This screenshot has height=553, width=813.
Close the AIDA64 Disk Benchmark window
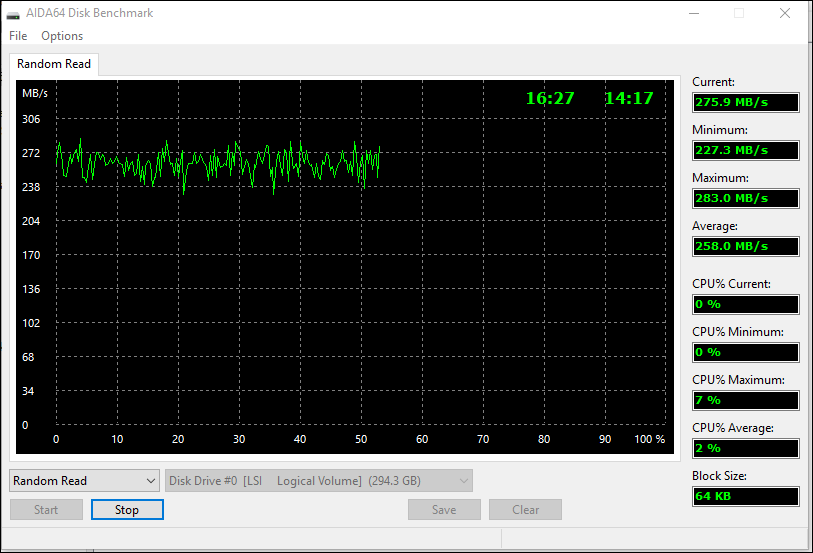point(785,13)
